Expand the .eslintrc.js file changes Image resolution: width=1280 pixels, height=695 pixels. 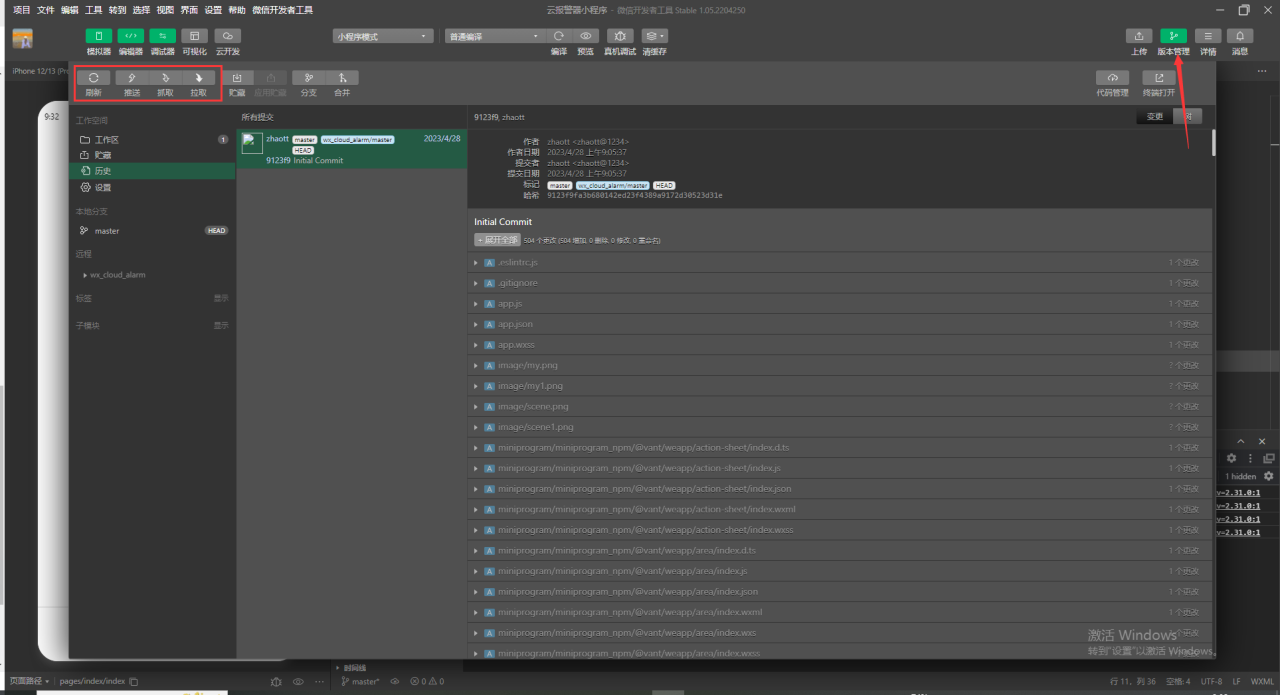[476, 262]
